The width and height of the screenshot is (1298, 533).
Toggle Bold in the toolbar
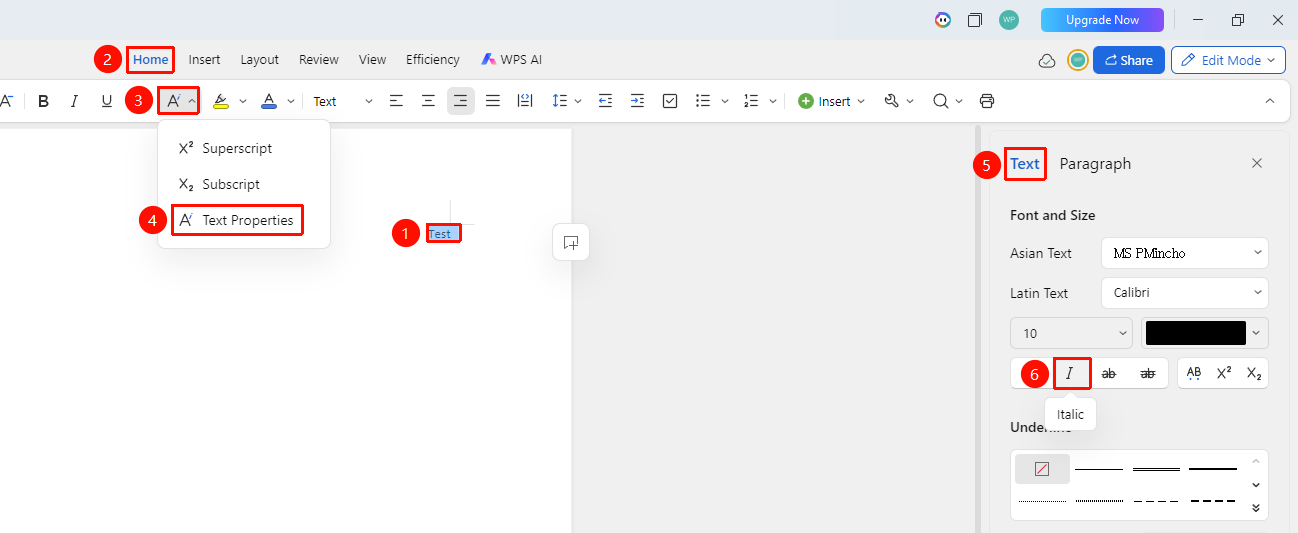point(43,101)
